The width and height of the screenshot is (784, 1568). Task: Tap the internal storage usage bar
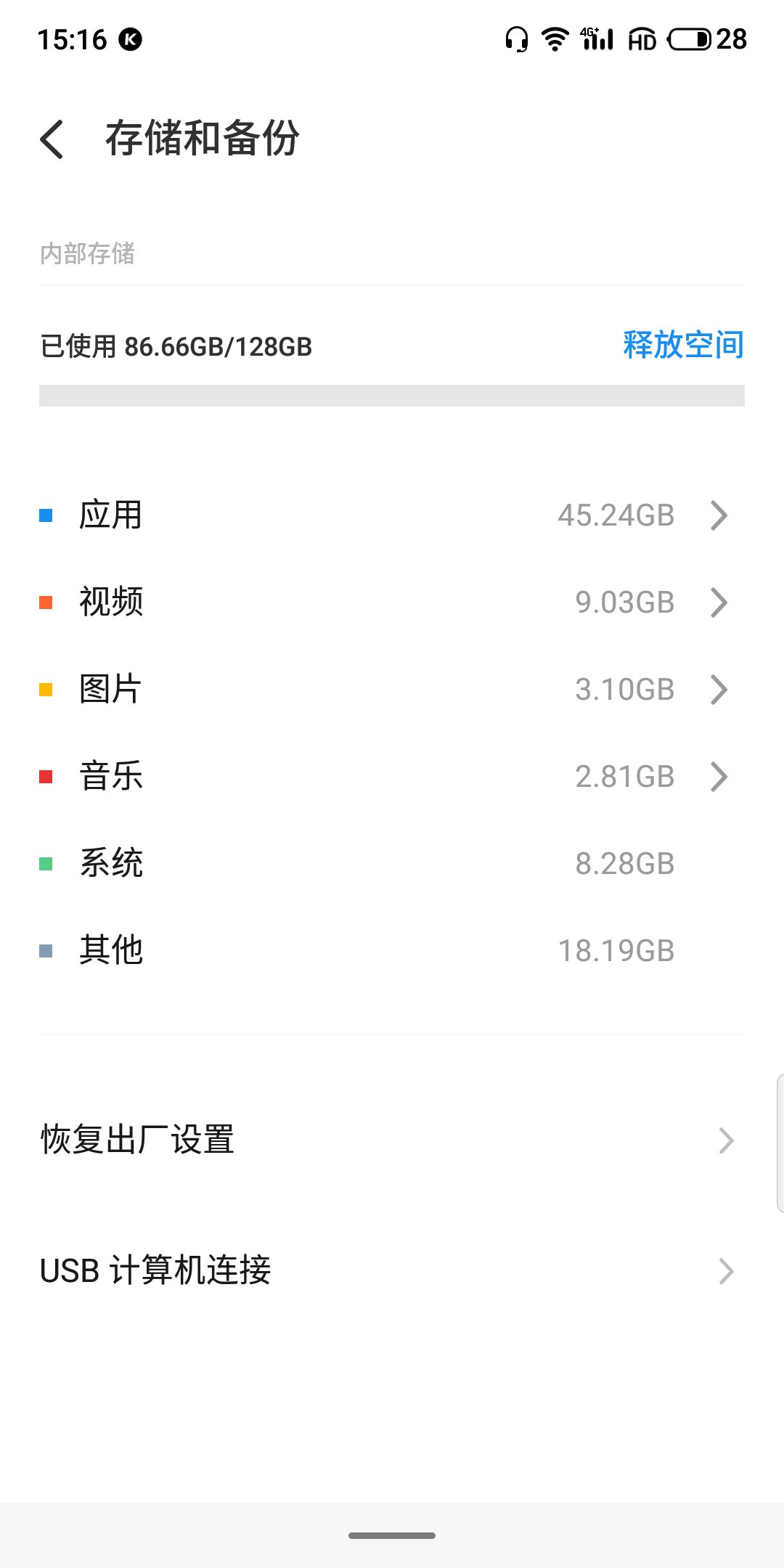(392, 396)
